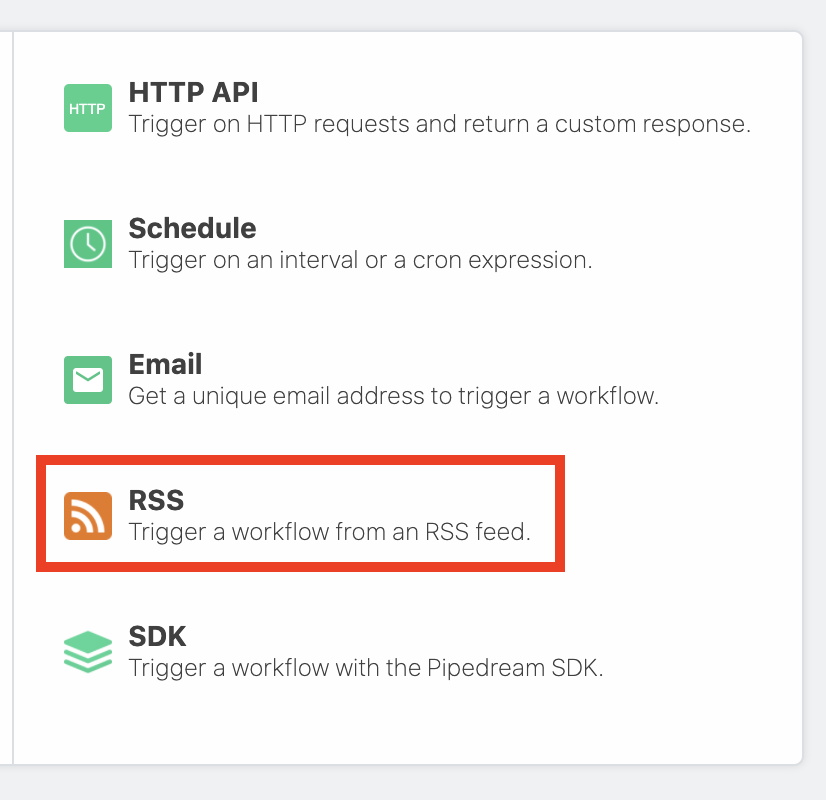Click the Schedule clock icon
This screenshot has width=826, height=800.
87,243
